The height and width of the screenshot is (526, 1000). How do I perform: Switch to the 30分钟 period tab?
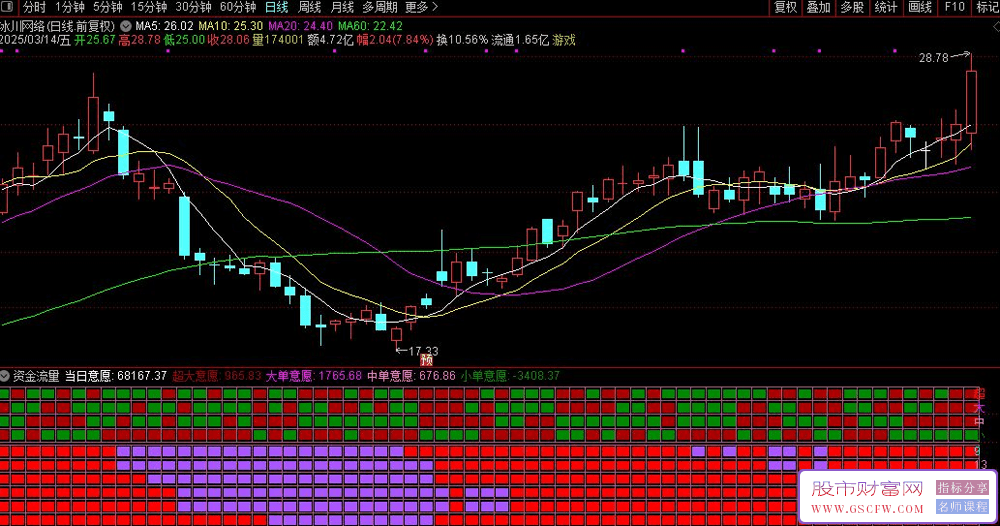click(x=193, y=7)
